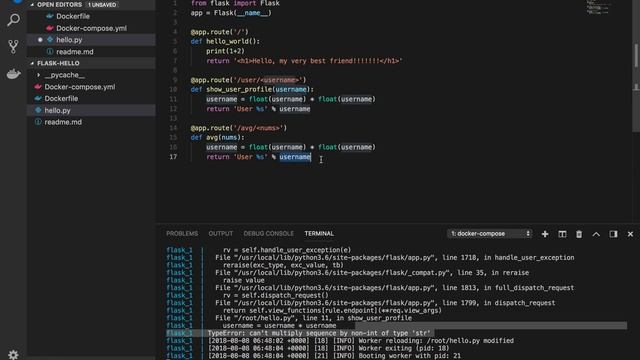Click the TypeError line in terminal
This screenshot has width=640, height=360.
pyautogui.click(x=319, y=333)
